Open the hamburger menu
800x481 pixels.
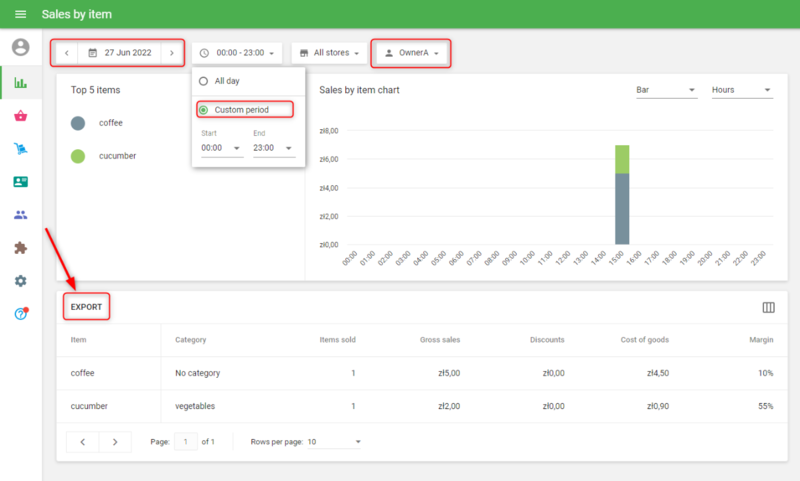pyautogui.click(x=20, y=15)
